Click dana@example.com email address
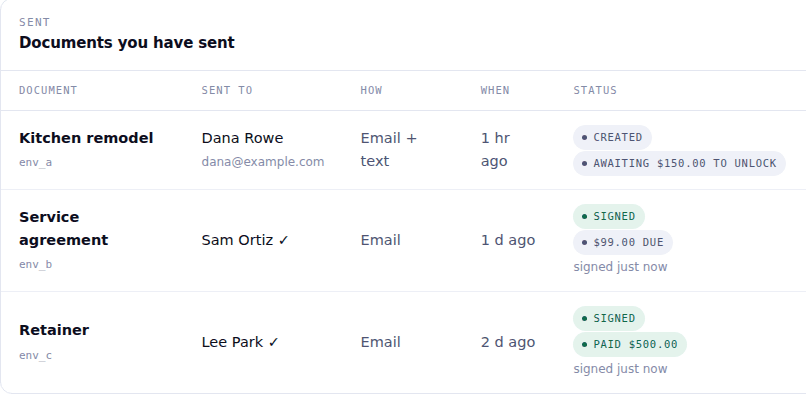 click(x=263, y=162)
